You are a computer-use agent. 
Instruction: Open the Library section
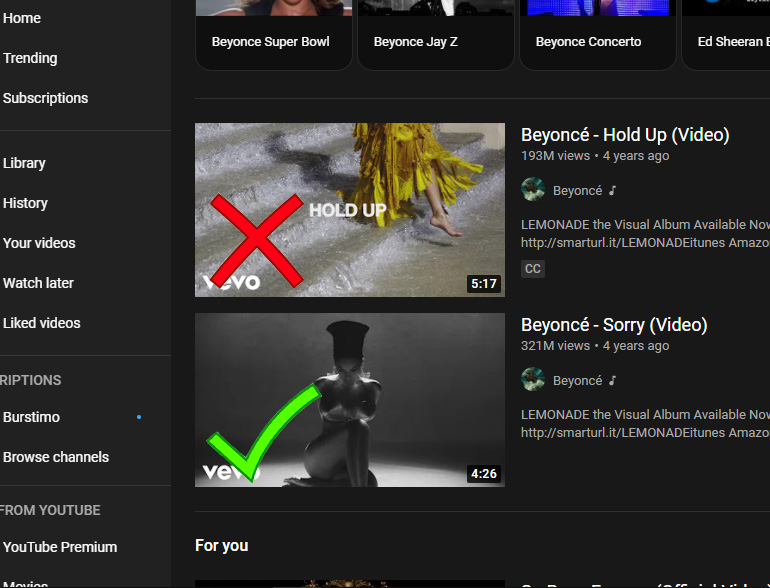(x=24, y=163)
